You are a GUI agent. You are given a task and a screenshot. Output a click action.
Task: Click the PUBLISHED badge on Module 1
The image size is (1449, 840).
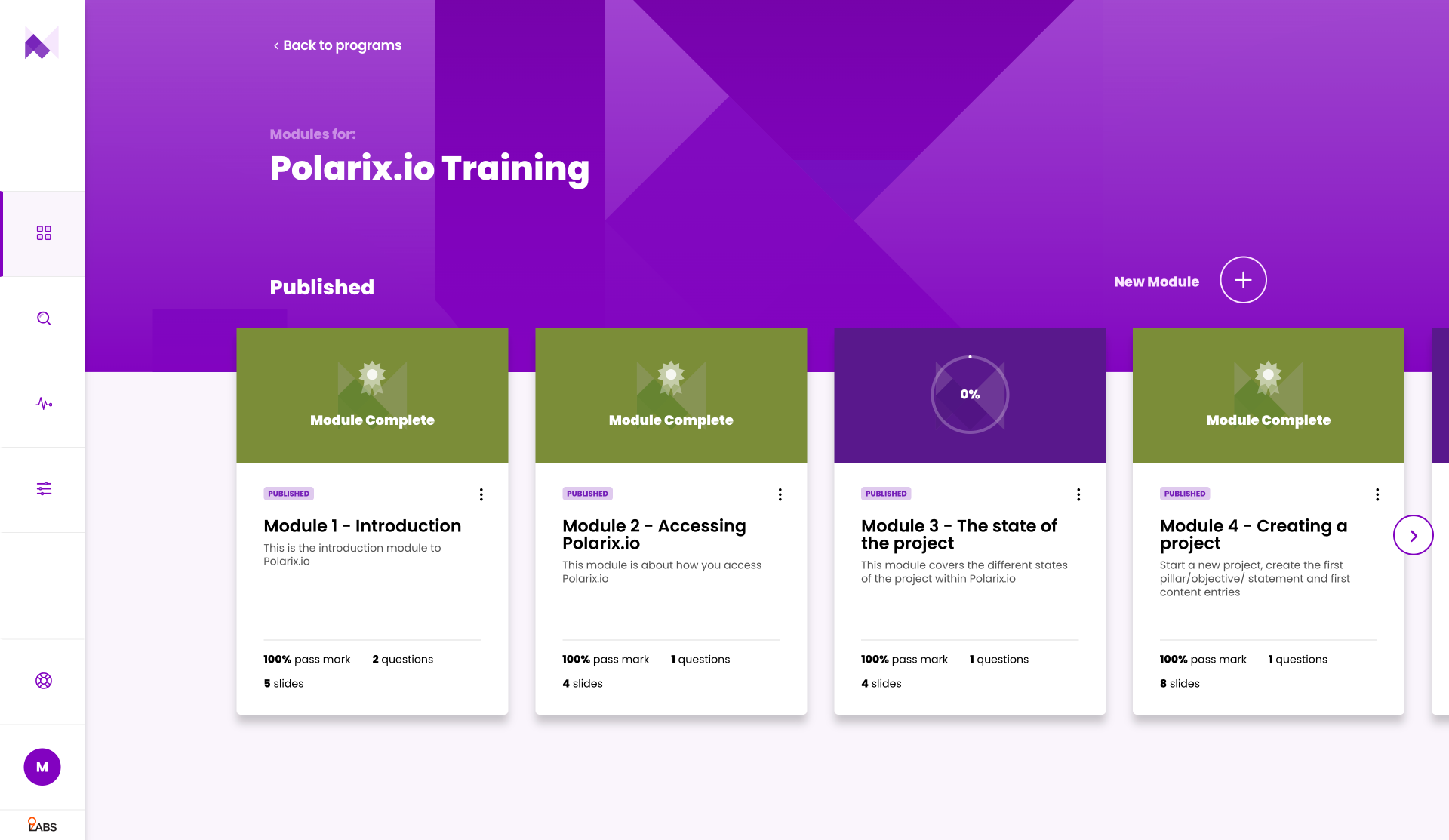(289, 494)
